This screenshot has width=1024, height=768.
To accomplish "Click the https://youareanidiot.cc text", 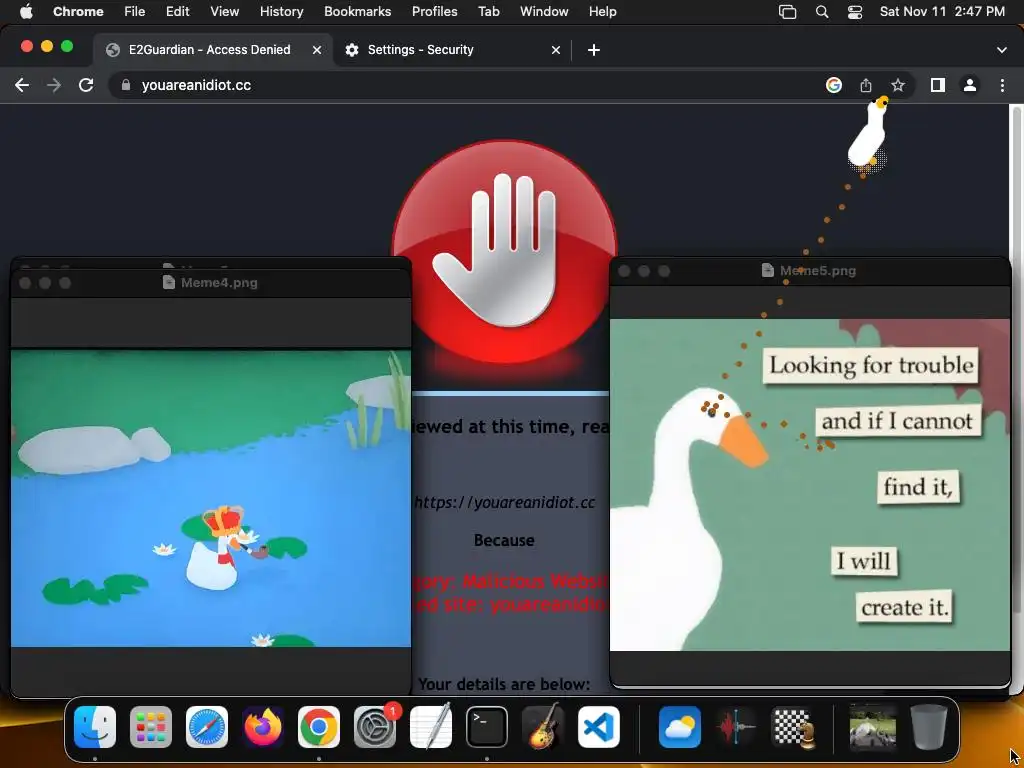I will (504, 502).
